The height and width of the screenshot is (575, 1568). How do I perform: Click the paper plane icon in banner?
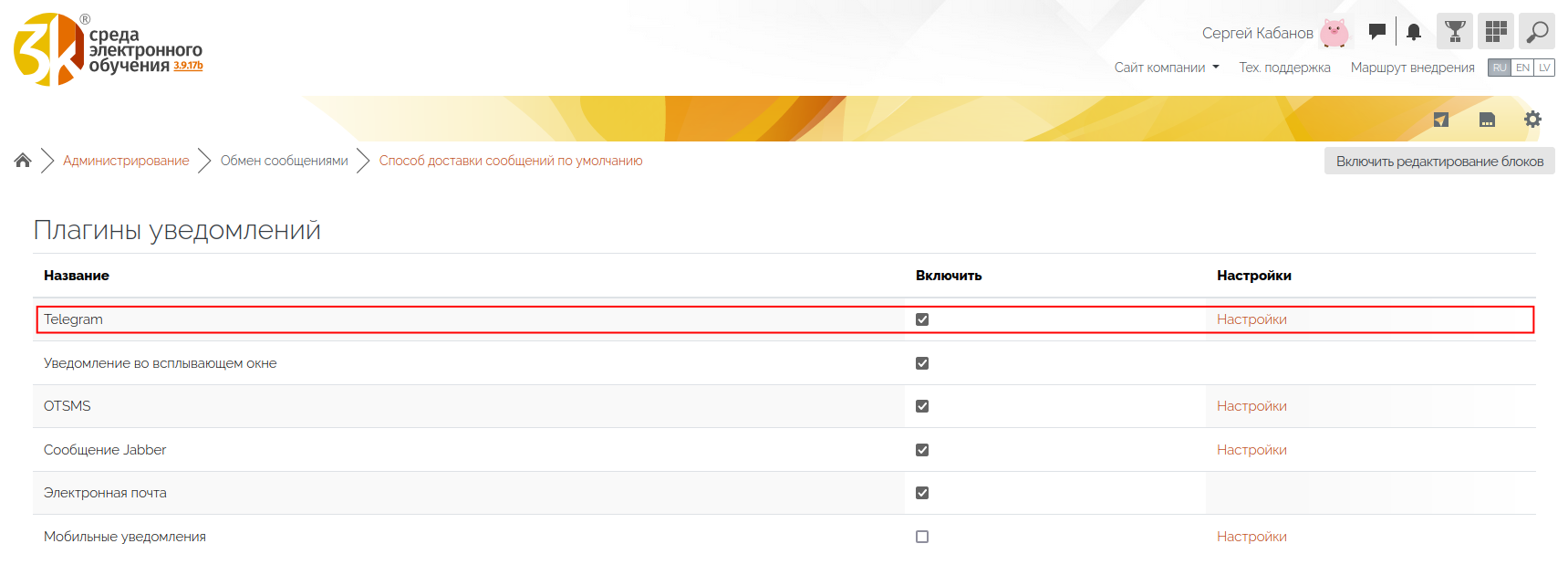(1441, 120)
